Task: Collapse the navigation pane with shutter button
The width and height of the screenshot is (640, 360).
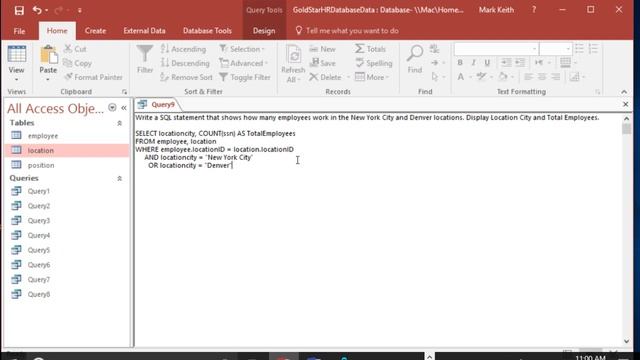Action: (124, 108)
